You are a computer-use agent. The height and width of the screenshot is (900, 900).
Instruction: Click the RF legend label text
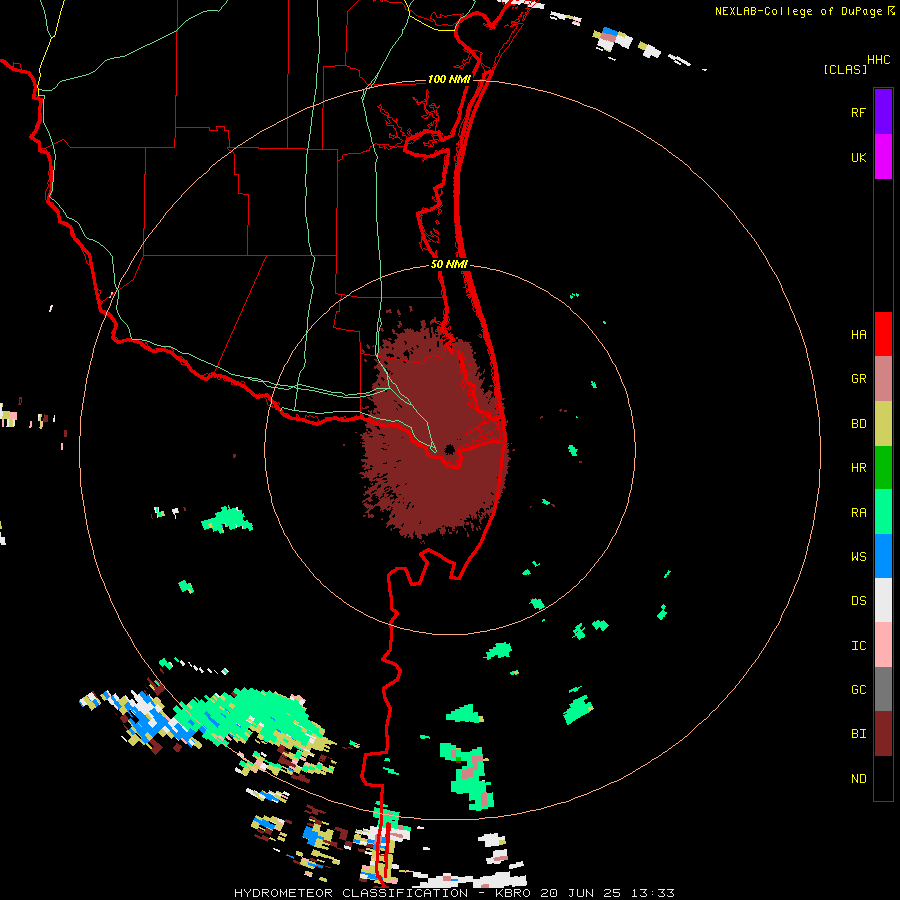tap(858, 112)
